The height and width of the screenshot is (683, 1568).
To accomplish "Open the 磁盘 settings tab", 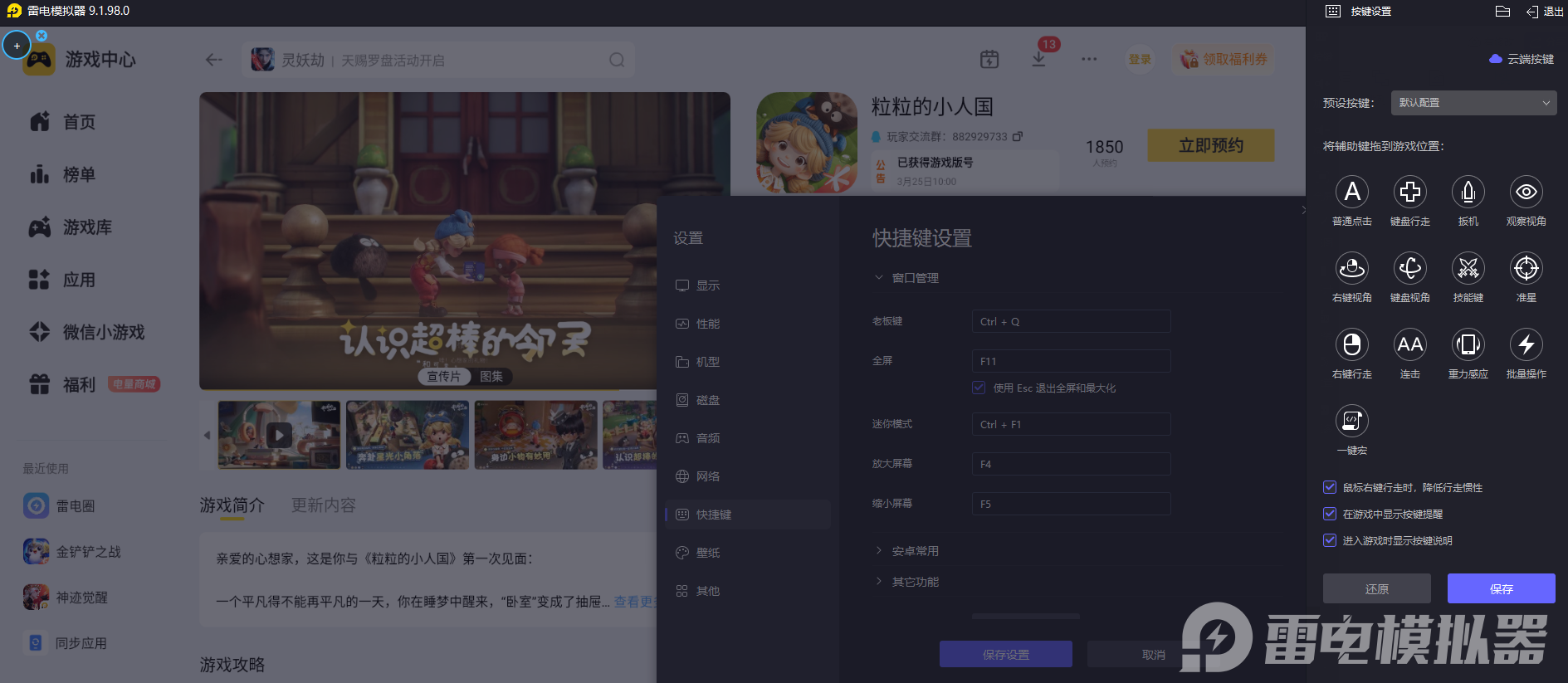I will 748,400.
